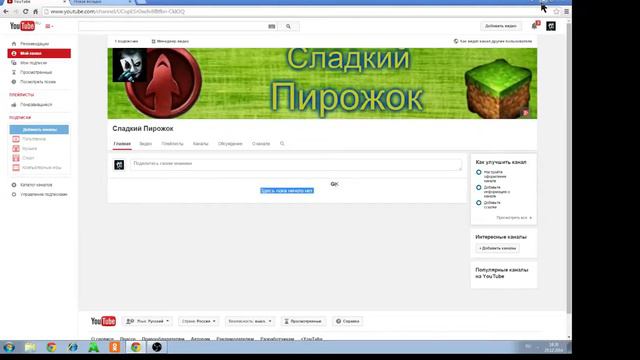
Task: Click the highlighted no-content message text
Action: point(287,191)
